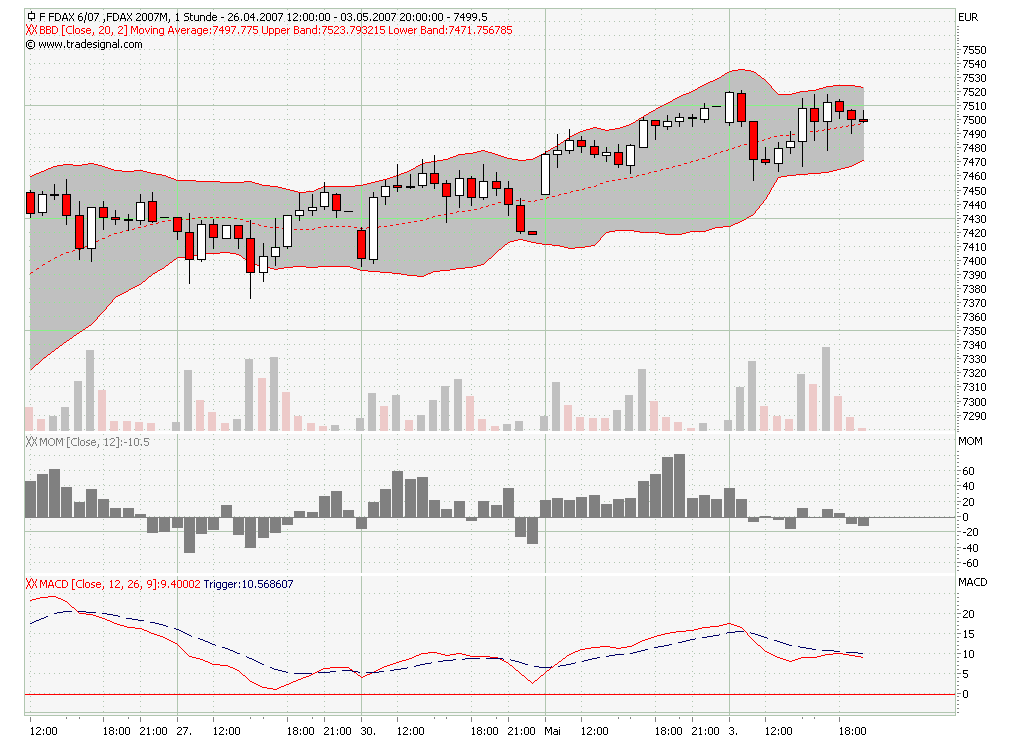
Task: Click the 60 value on the MOM axis
Action: 968,471
